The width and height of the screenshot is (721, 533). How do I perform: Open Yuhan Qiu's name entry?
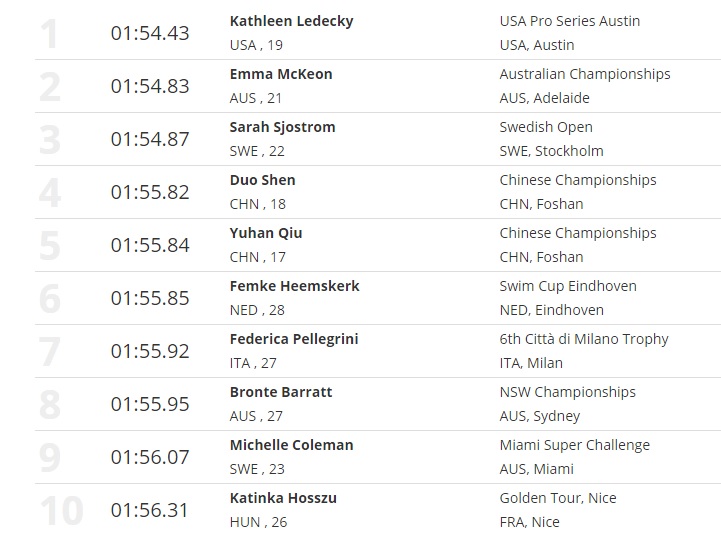[x=266, y=233]
